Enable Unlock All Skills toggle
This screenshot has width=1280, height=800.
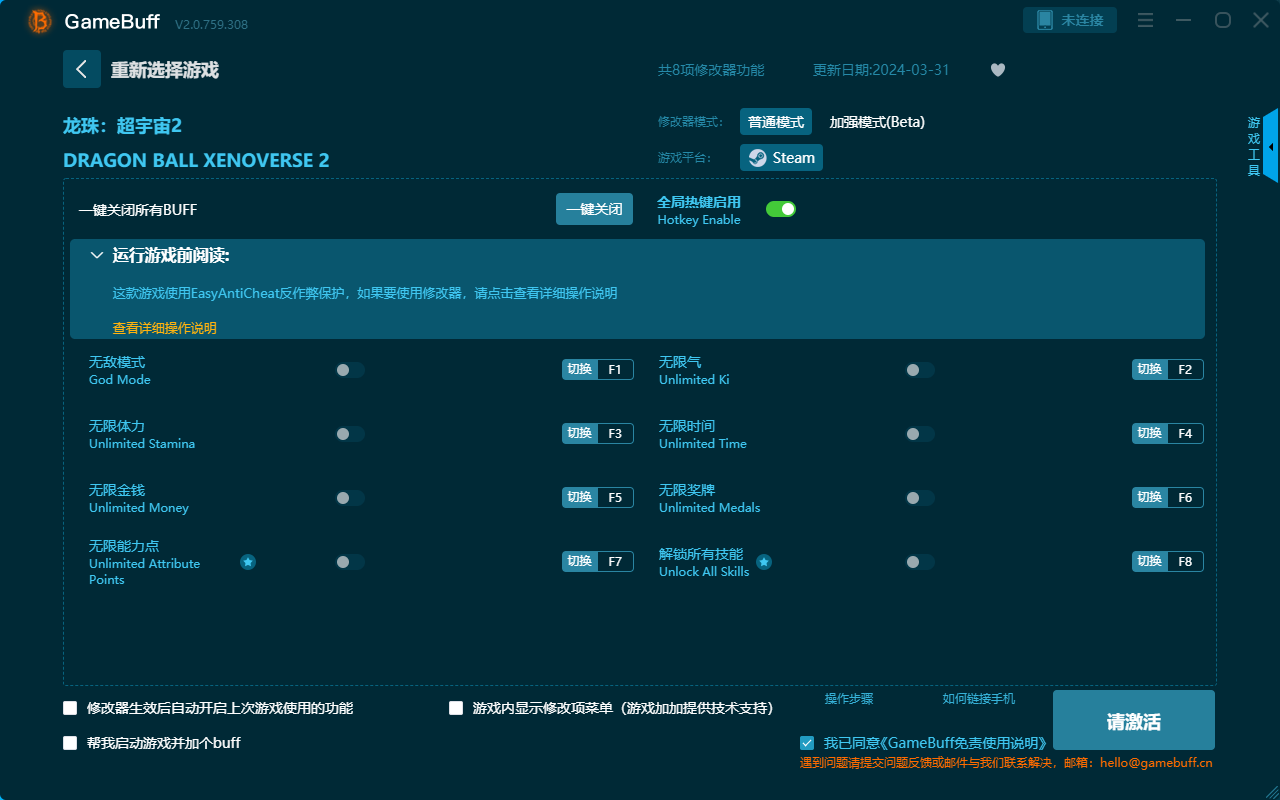[920, 562]
